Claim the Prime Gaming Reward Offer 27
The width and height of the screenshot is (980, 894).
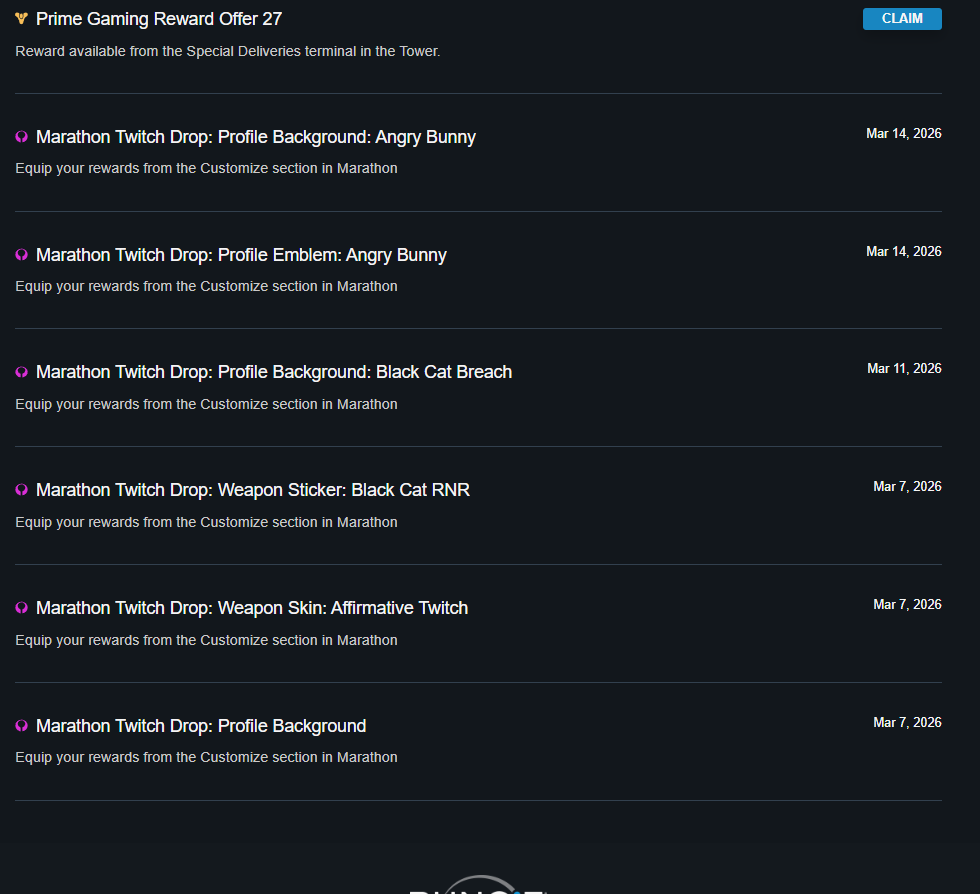point(901,19)
